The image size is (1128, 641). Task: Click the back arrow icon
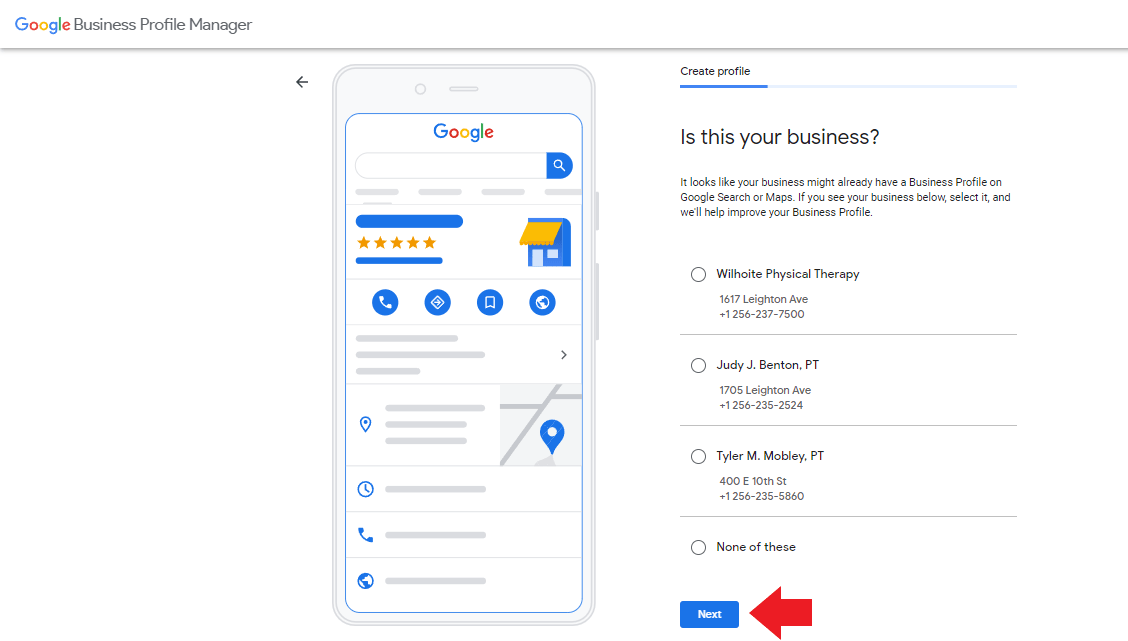[x=302, y=82]
